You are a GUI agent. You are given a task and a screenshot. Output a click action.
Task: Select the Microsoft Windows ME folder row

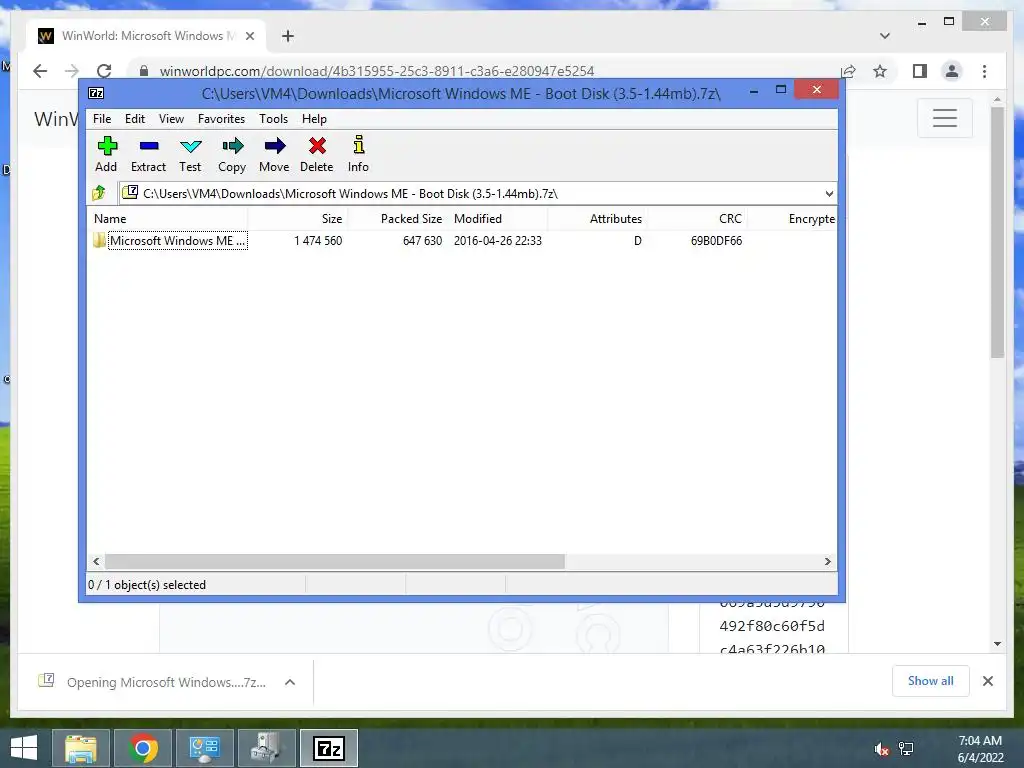[x=462, y=240]
